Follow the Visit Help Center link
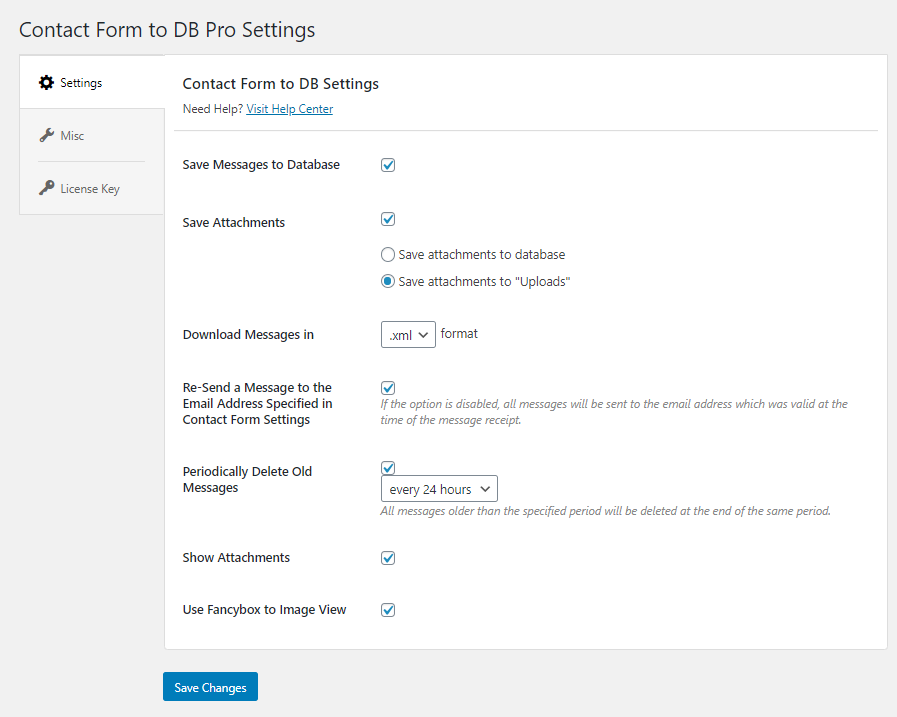Viewport: 897px width, 717px height. 289,109
